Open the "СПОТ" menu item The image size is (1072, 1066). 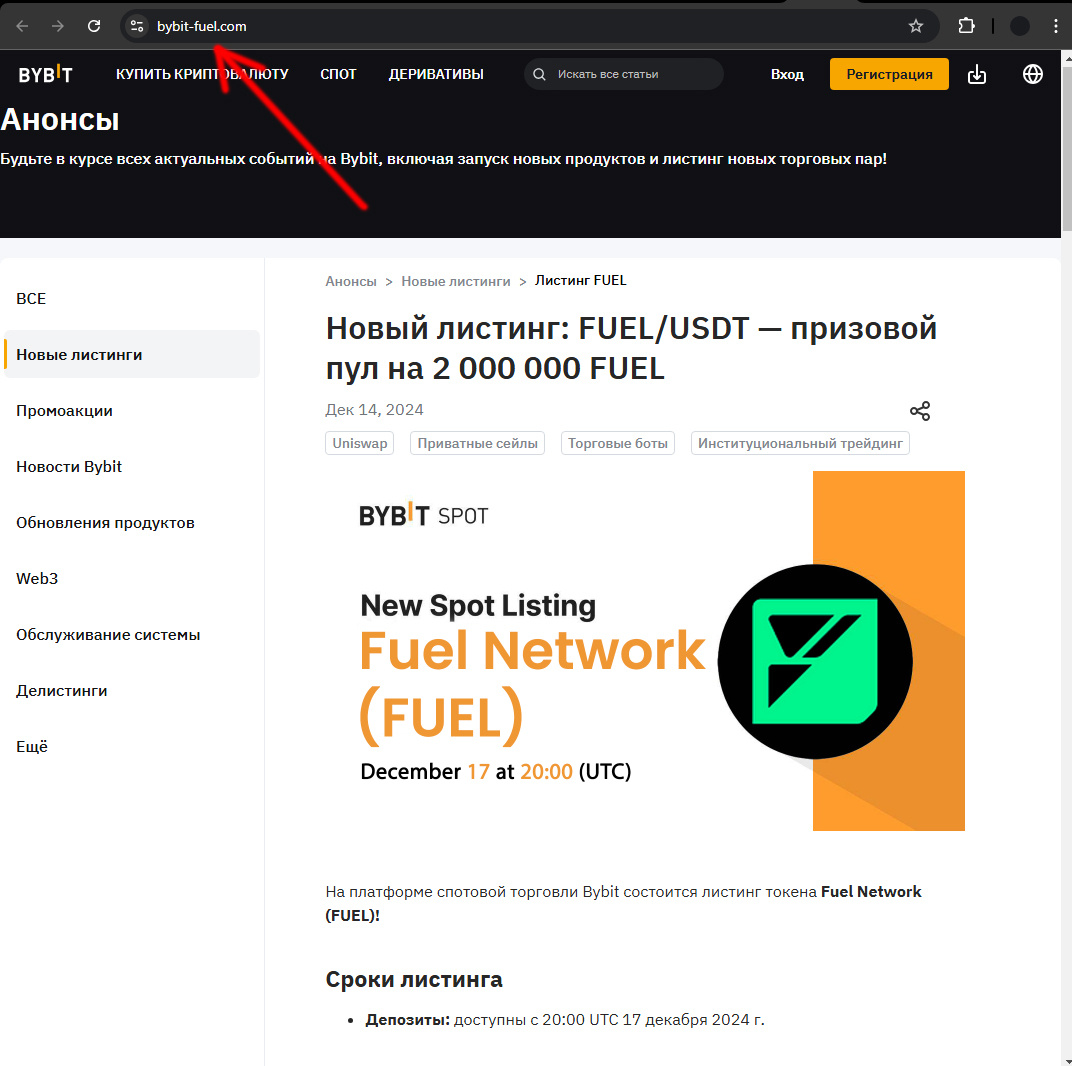point(338,74)
